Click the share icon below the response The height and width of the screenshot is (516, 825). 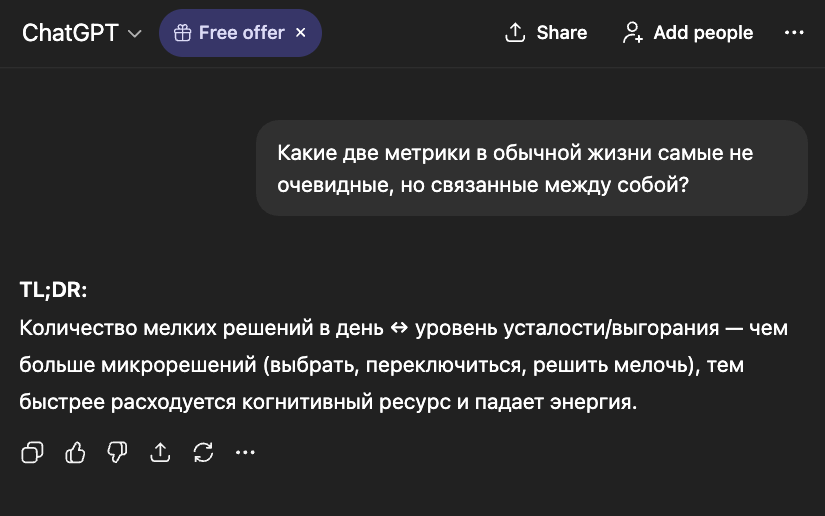click(x=160, y=453)
